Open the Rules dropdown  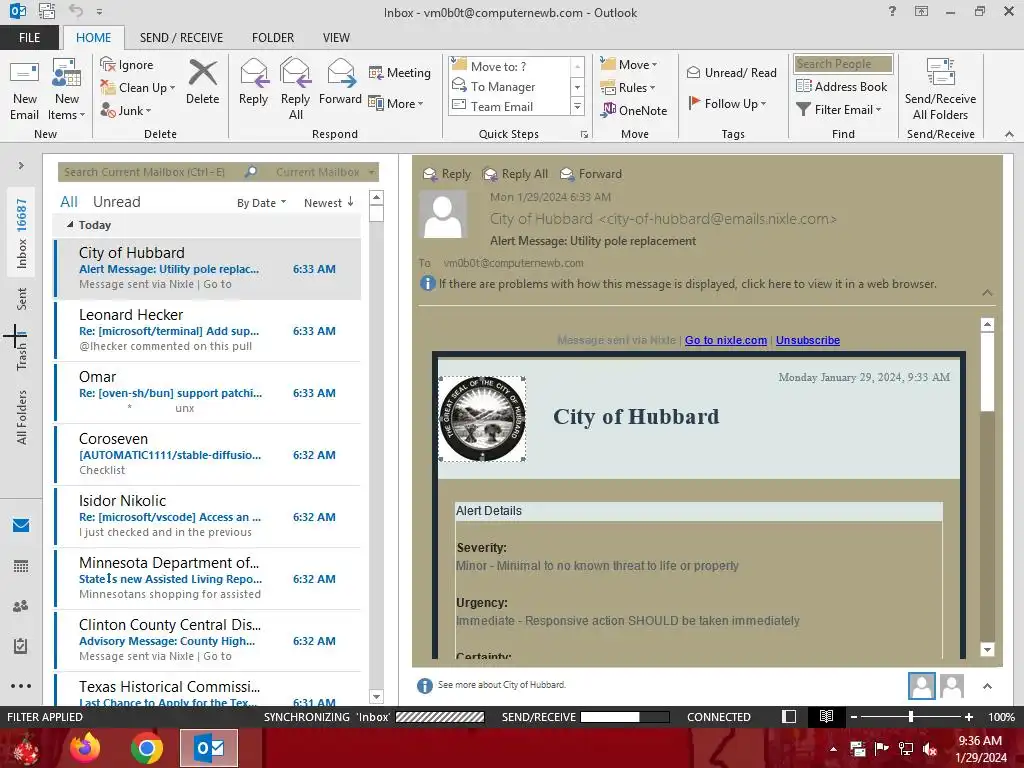[x=628, y=88]
